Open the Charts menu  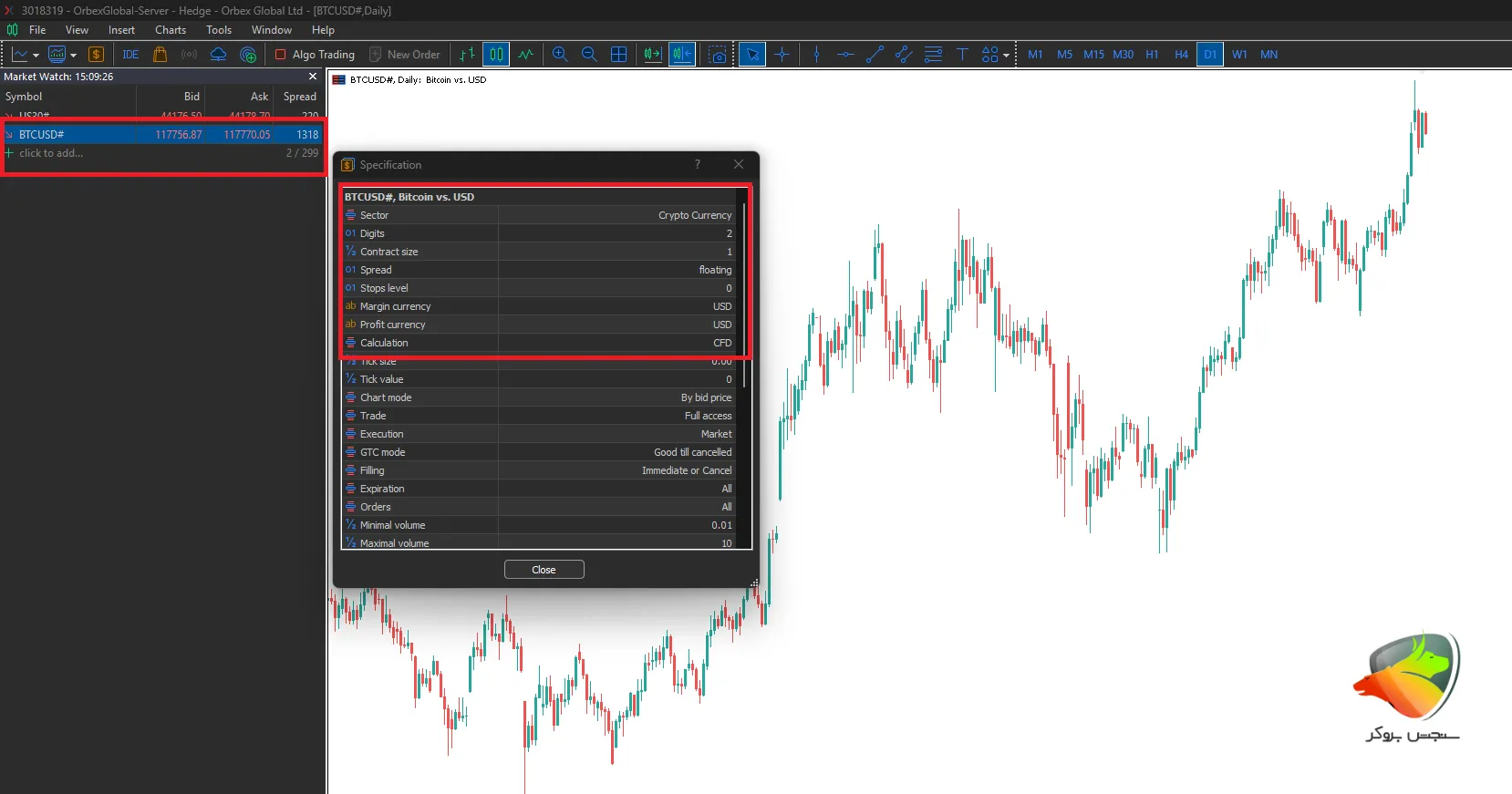pos(170,30)
